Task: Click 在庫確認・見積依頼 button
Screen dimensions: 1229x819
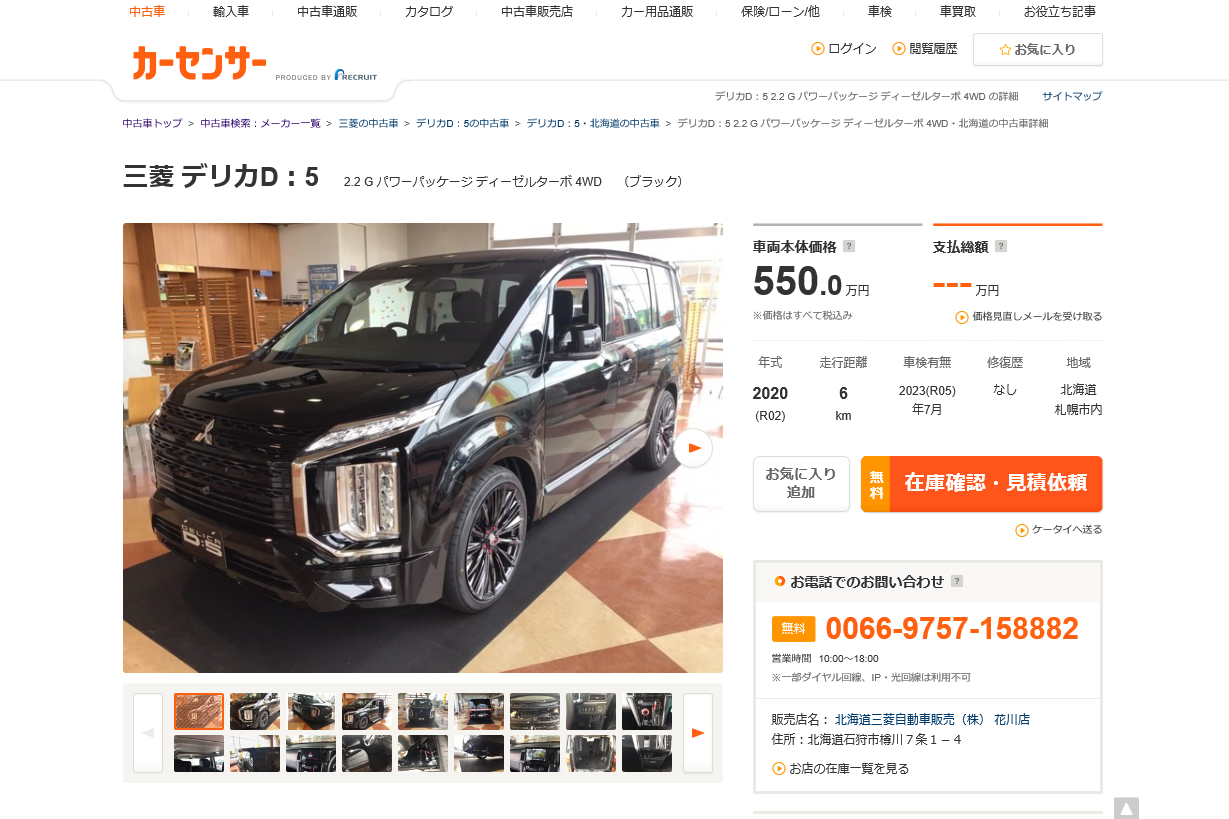Action: tap(982, 484)
